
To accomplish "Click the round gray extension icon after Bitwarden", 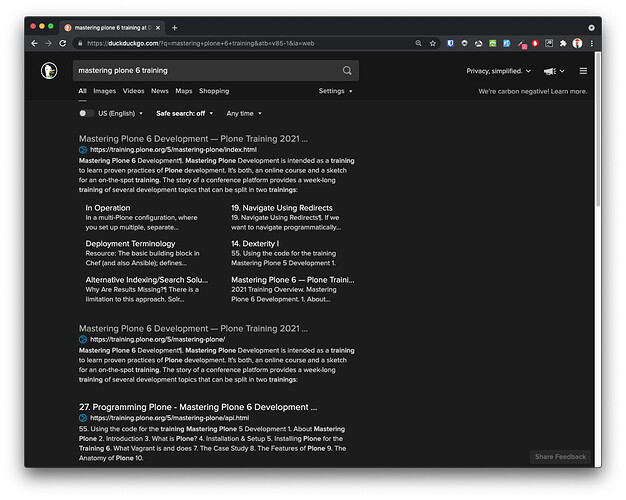I will pos(464,43).
